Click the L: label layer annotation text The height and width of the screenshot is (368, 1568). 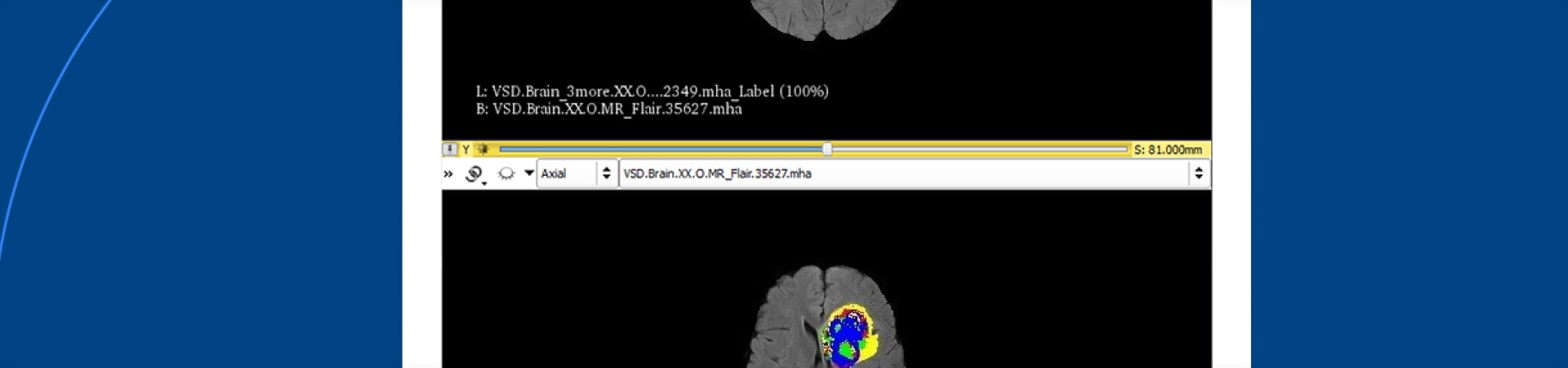[x=652, y=92]
